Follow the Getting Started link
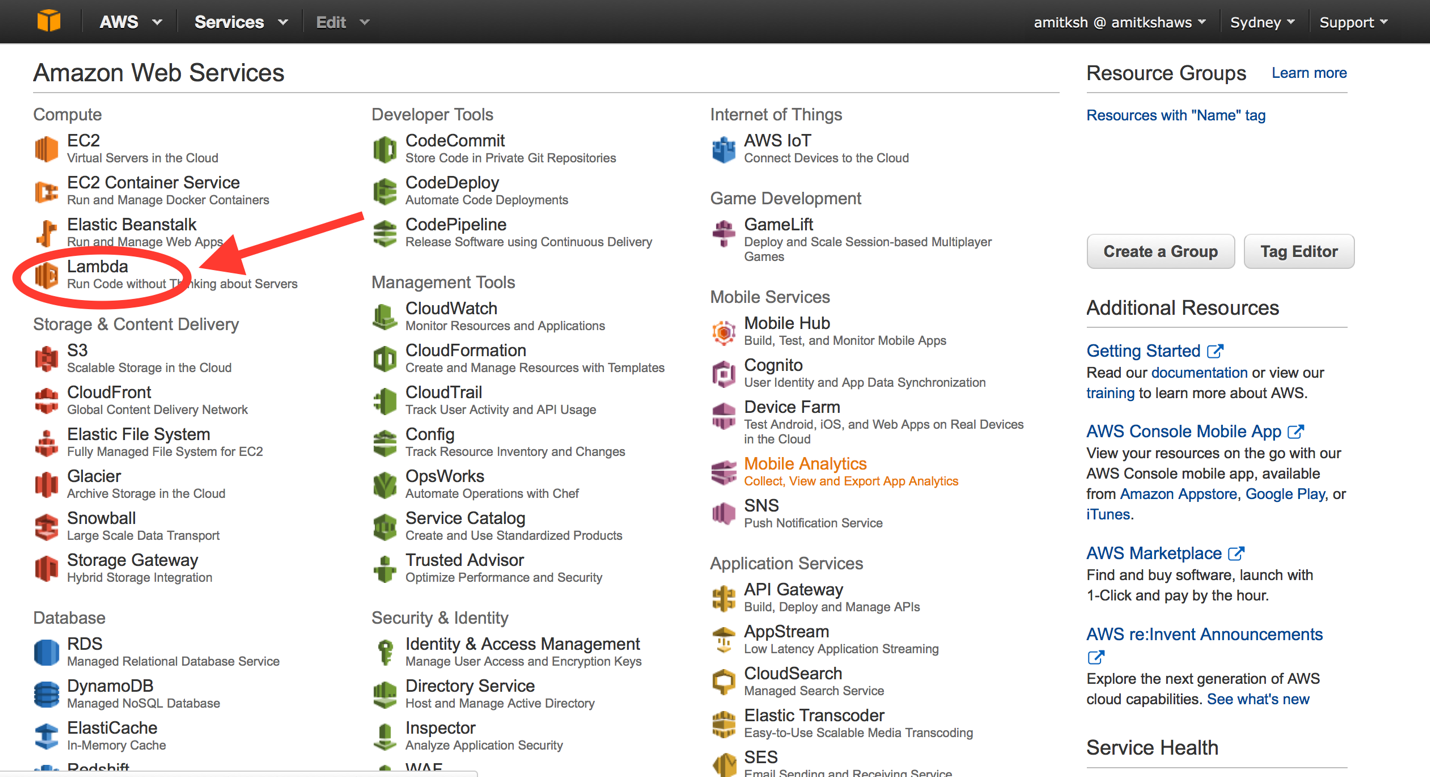This screenshot has width=1430, height=777. (x=1154, y=351)
